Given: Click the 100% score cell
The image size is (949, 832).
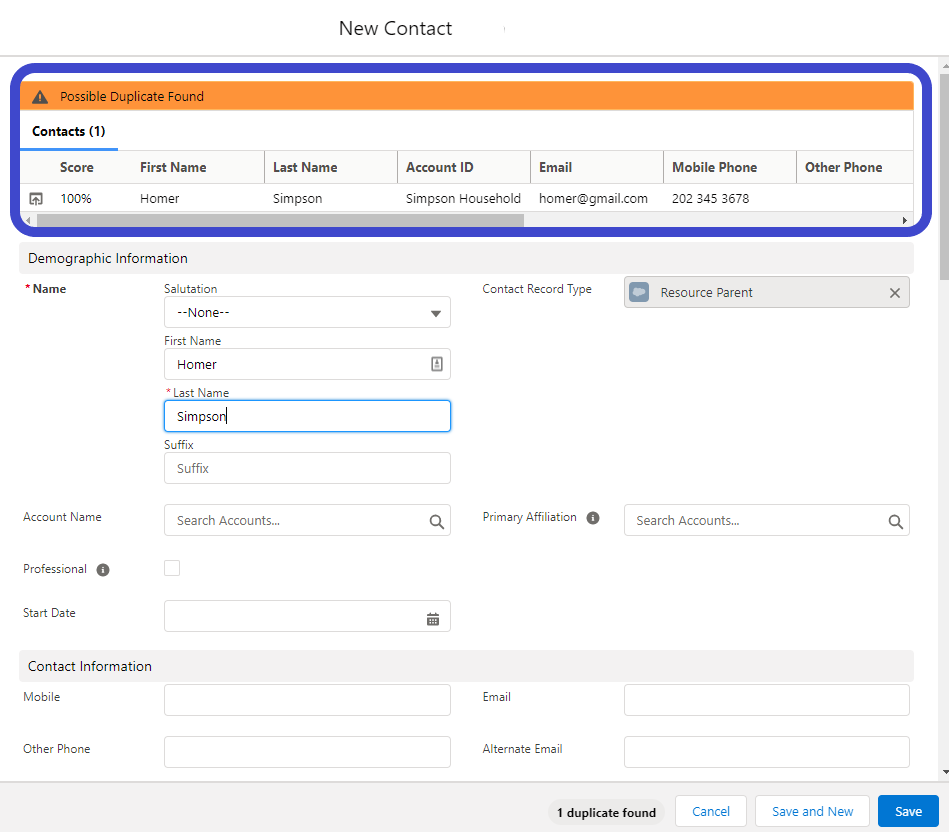Looking at the screenshot, I should [x=76, y=198].
